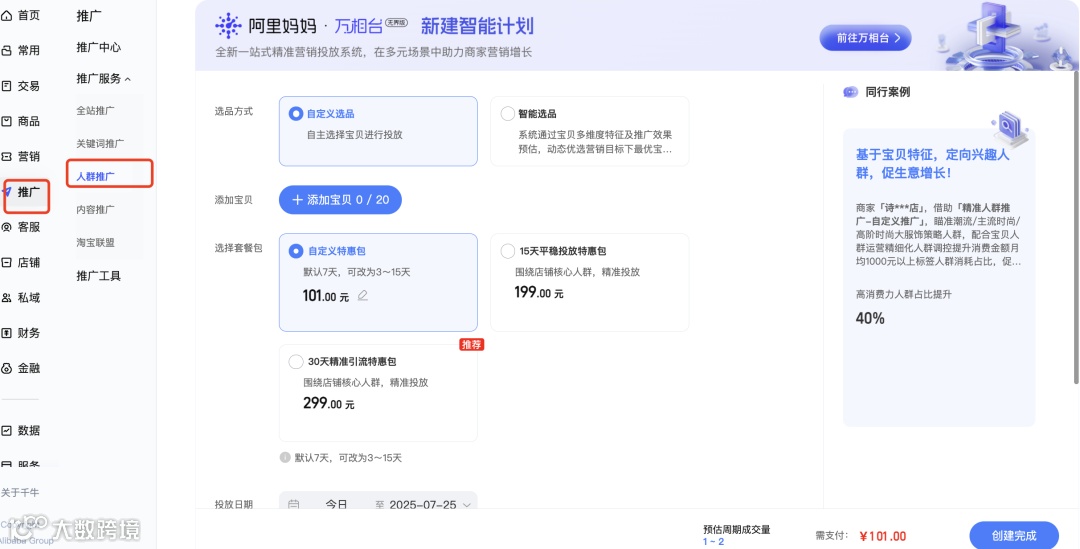1080x549 pixels.
Task: Click the 199.00 元 price text
Action: 539,292
